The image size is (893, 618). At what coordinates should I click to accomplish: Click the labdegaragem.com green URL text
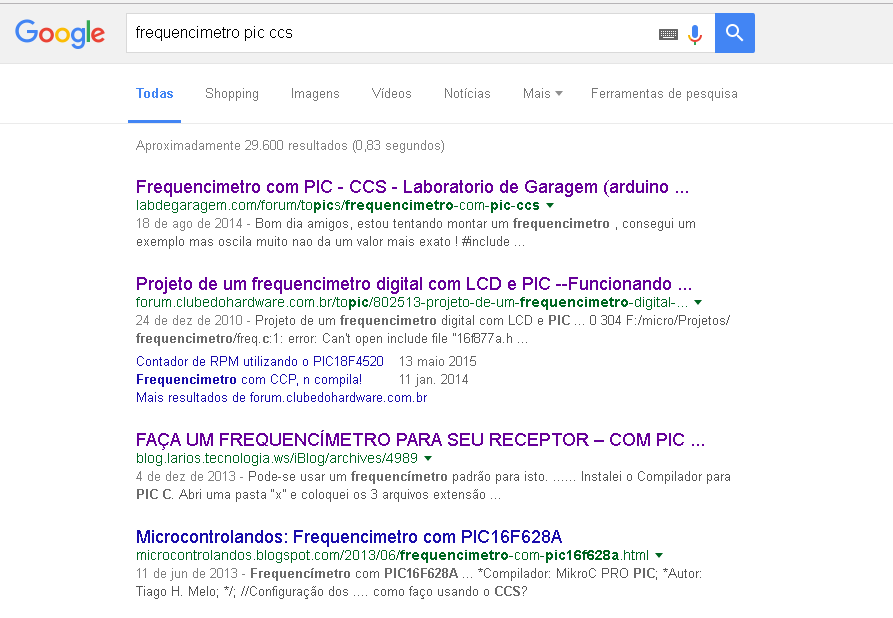click(338, 205)
